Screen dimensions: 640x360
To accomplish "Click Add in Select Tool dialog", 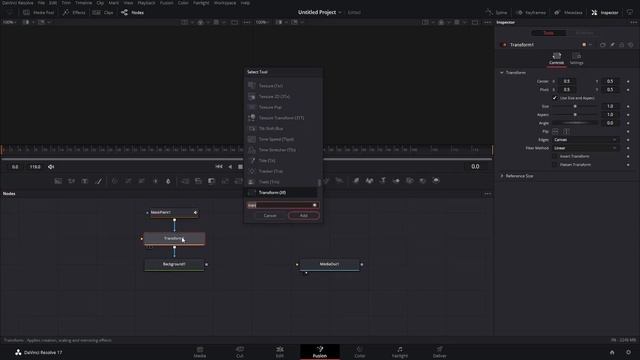I will point(304,216).
